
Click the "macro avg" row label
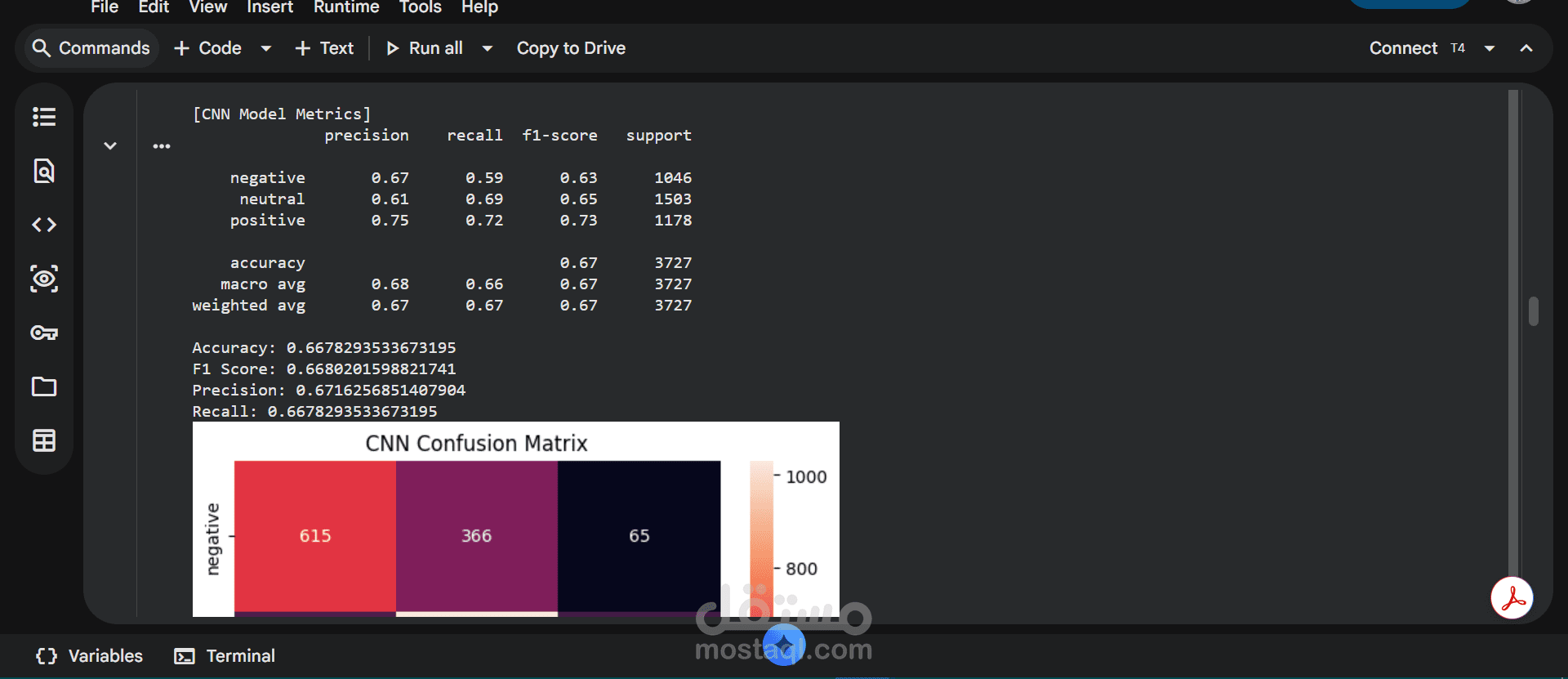(263, 284)
